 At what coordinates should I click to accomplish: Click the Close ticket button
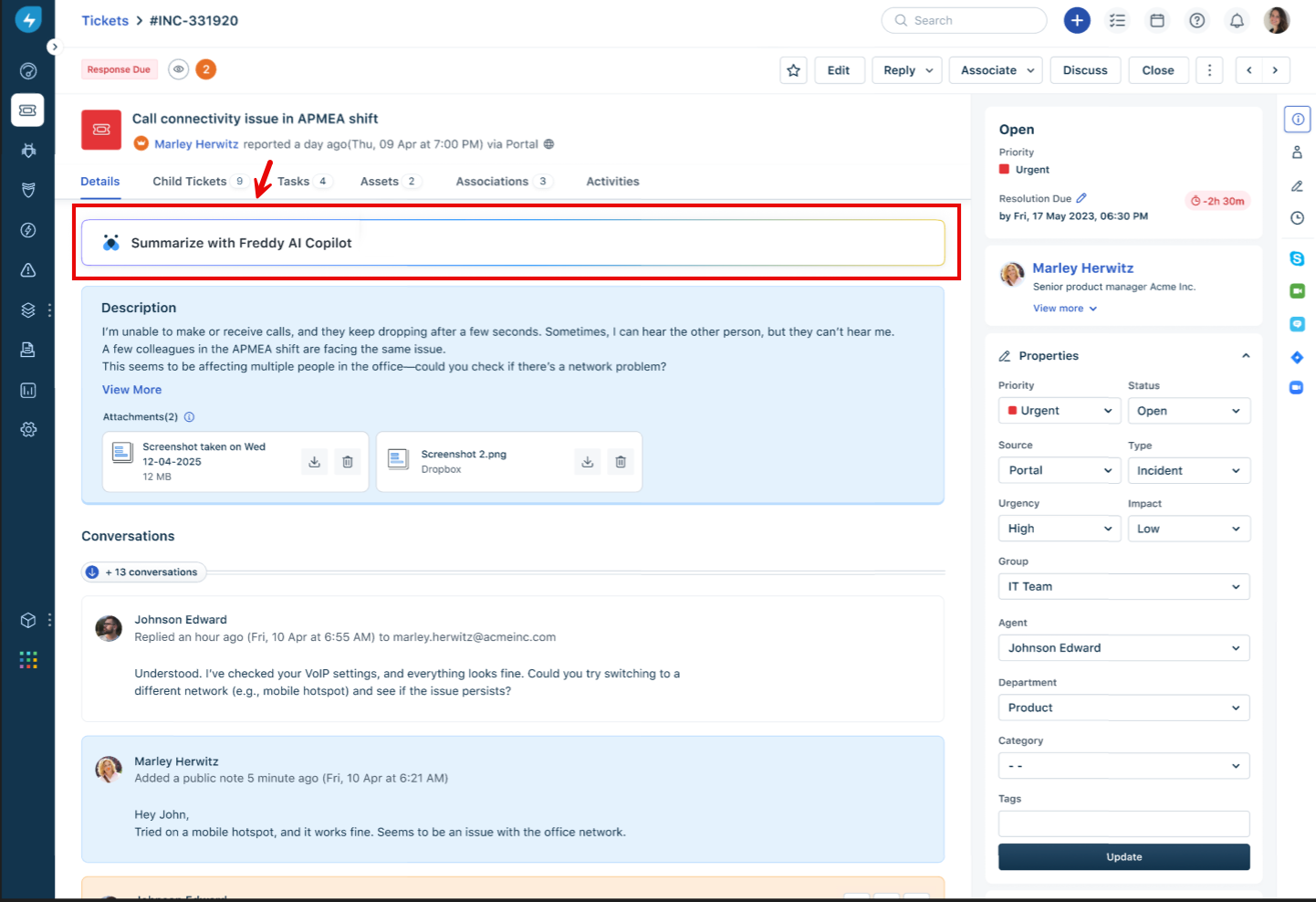coord(1158,70)
